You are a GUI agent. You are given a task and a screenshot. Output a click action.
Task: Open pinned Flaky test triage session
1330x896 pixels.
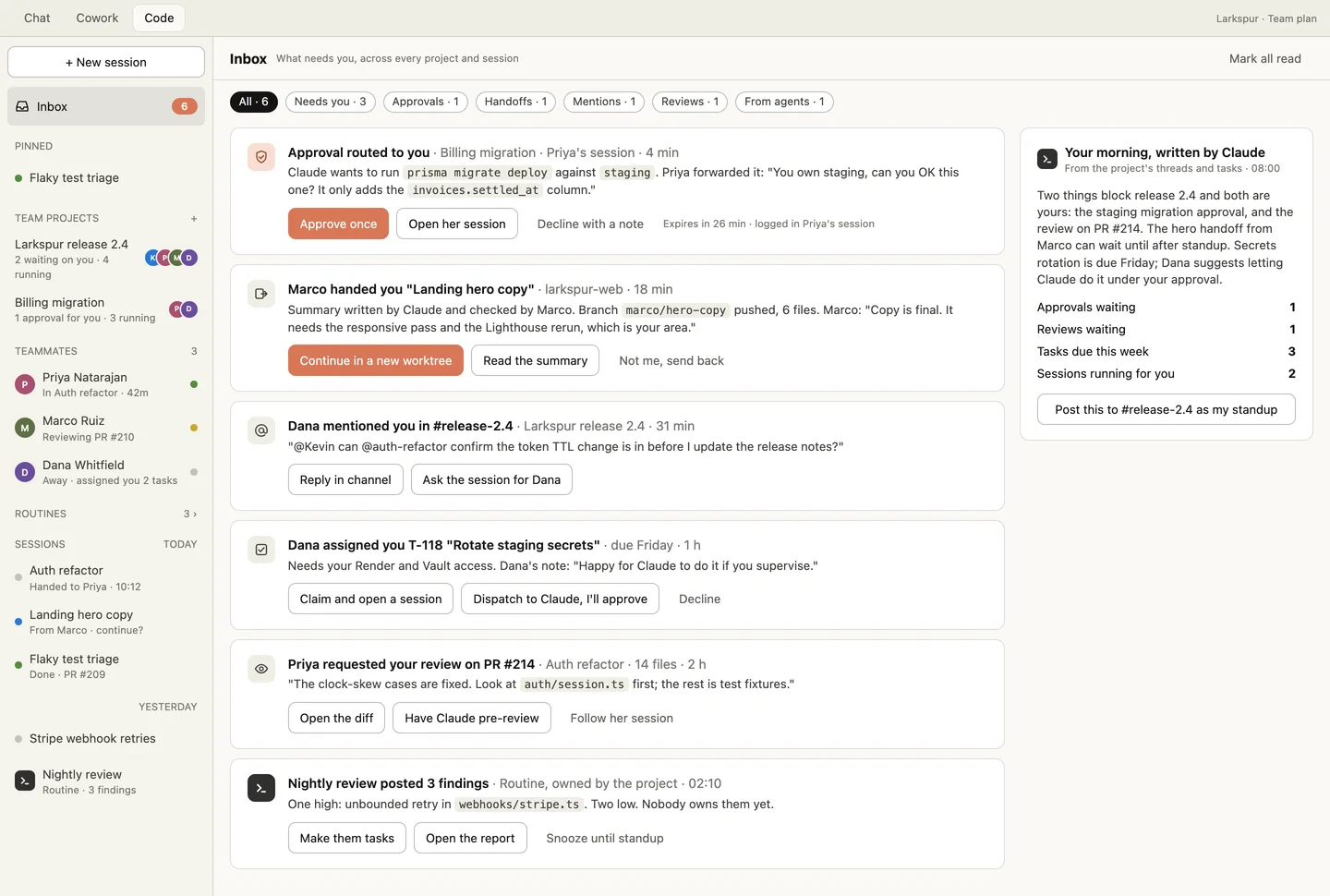pos(106,177)
